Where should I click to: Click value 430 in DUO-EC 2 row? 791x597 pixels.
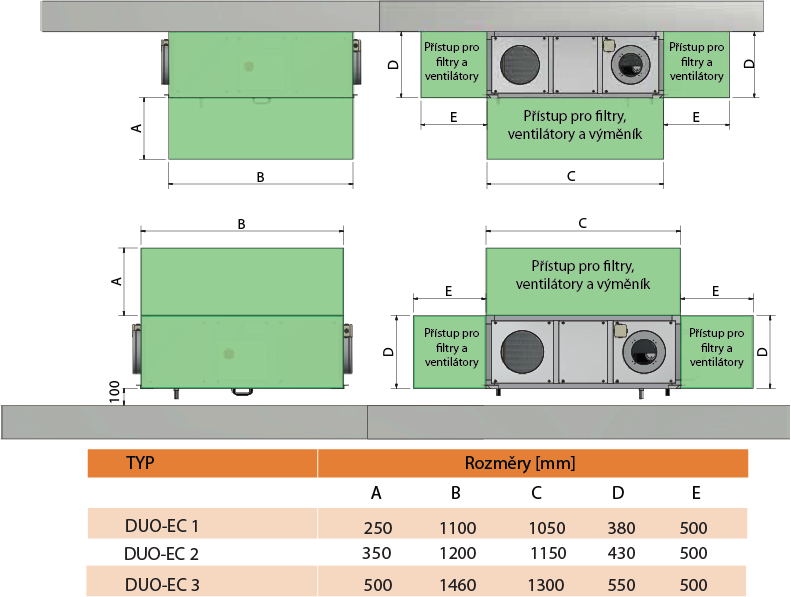pyautogui.click(x=621, y=553)
